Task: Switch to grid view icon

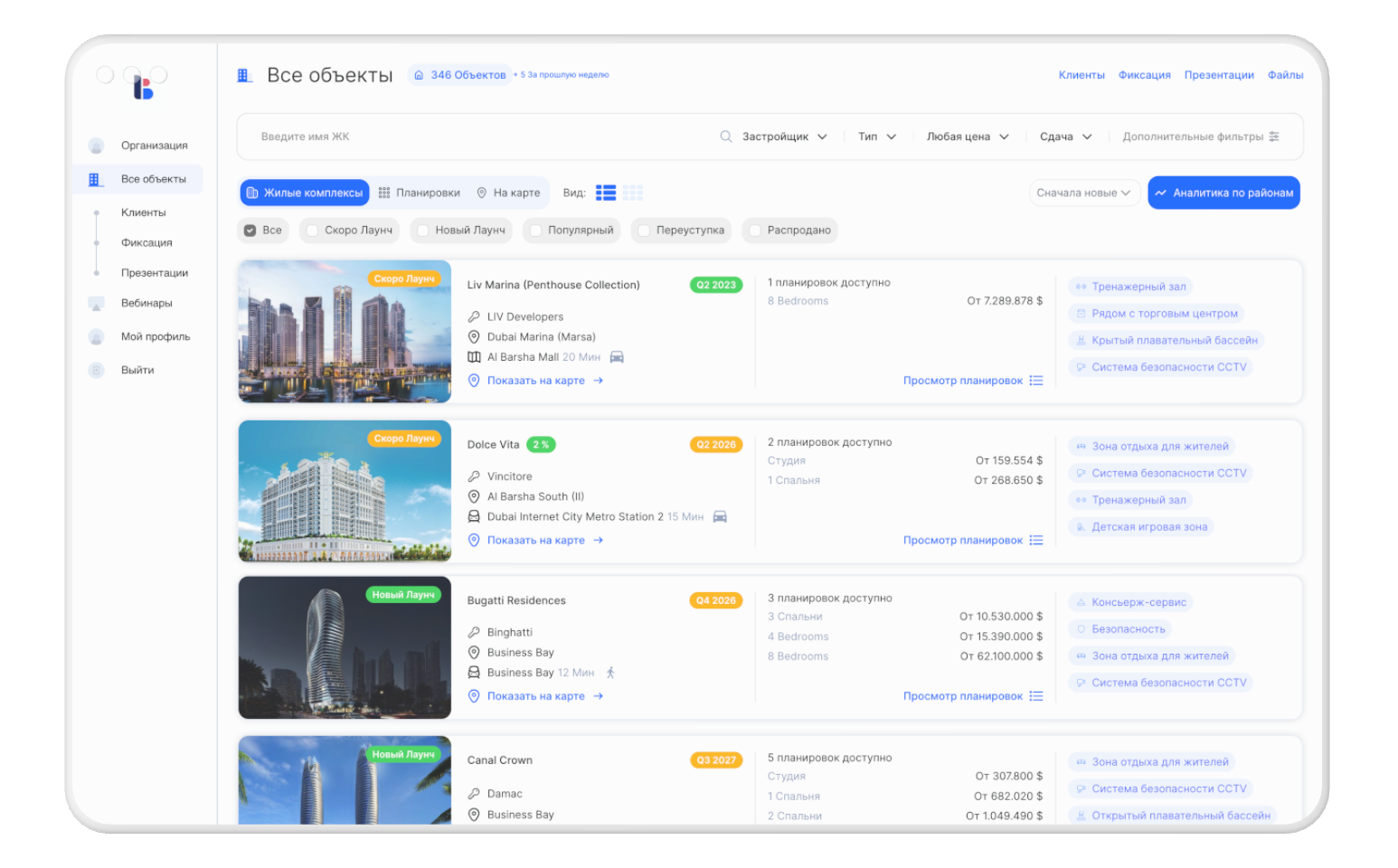Action: [633, 192]
